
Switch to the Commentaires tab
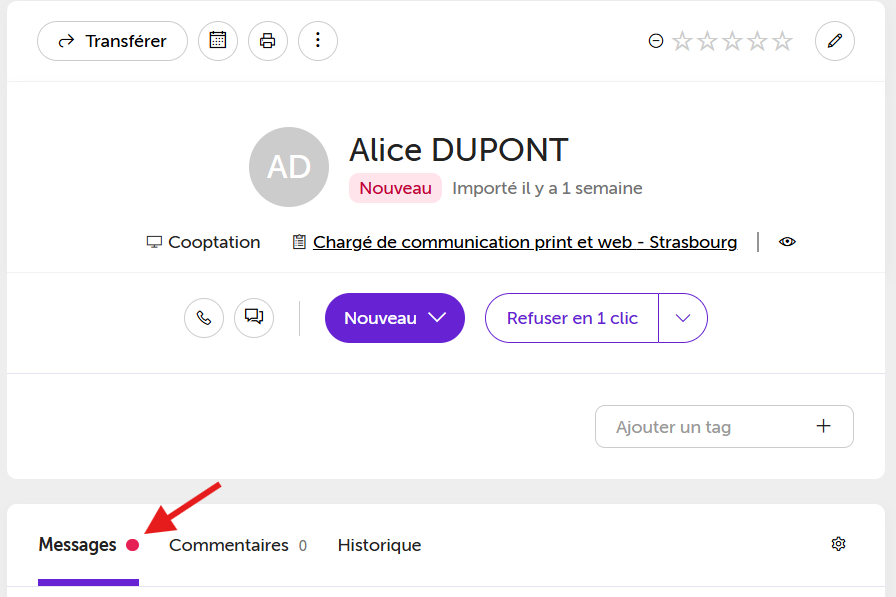[x=238, y=546]
